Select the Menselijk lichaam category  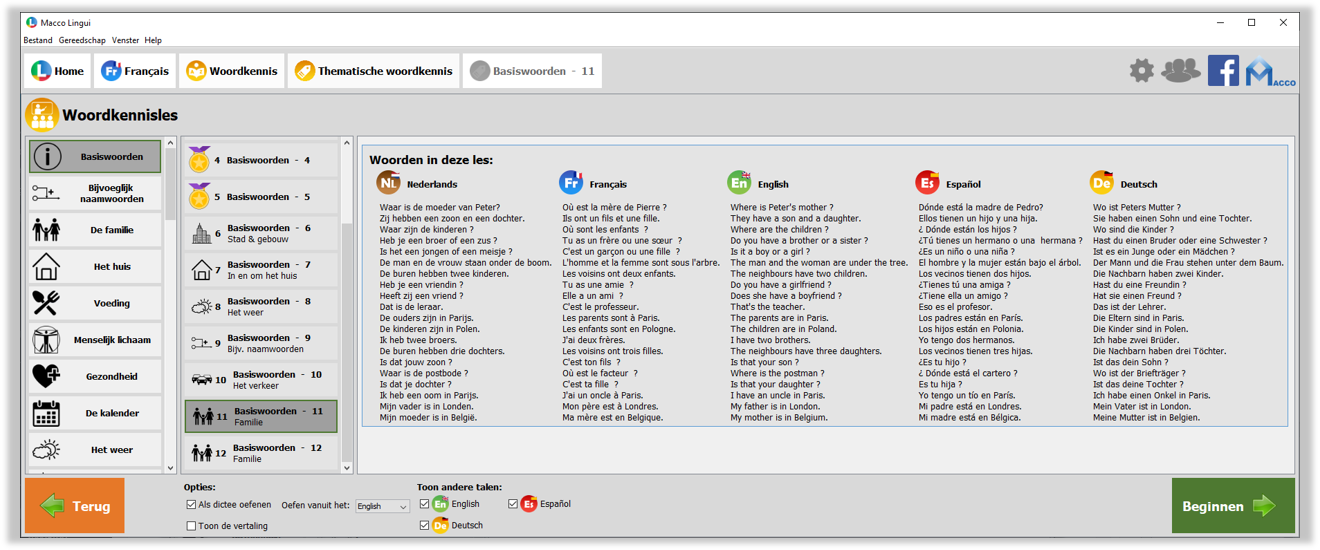[x=94, y=340]
